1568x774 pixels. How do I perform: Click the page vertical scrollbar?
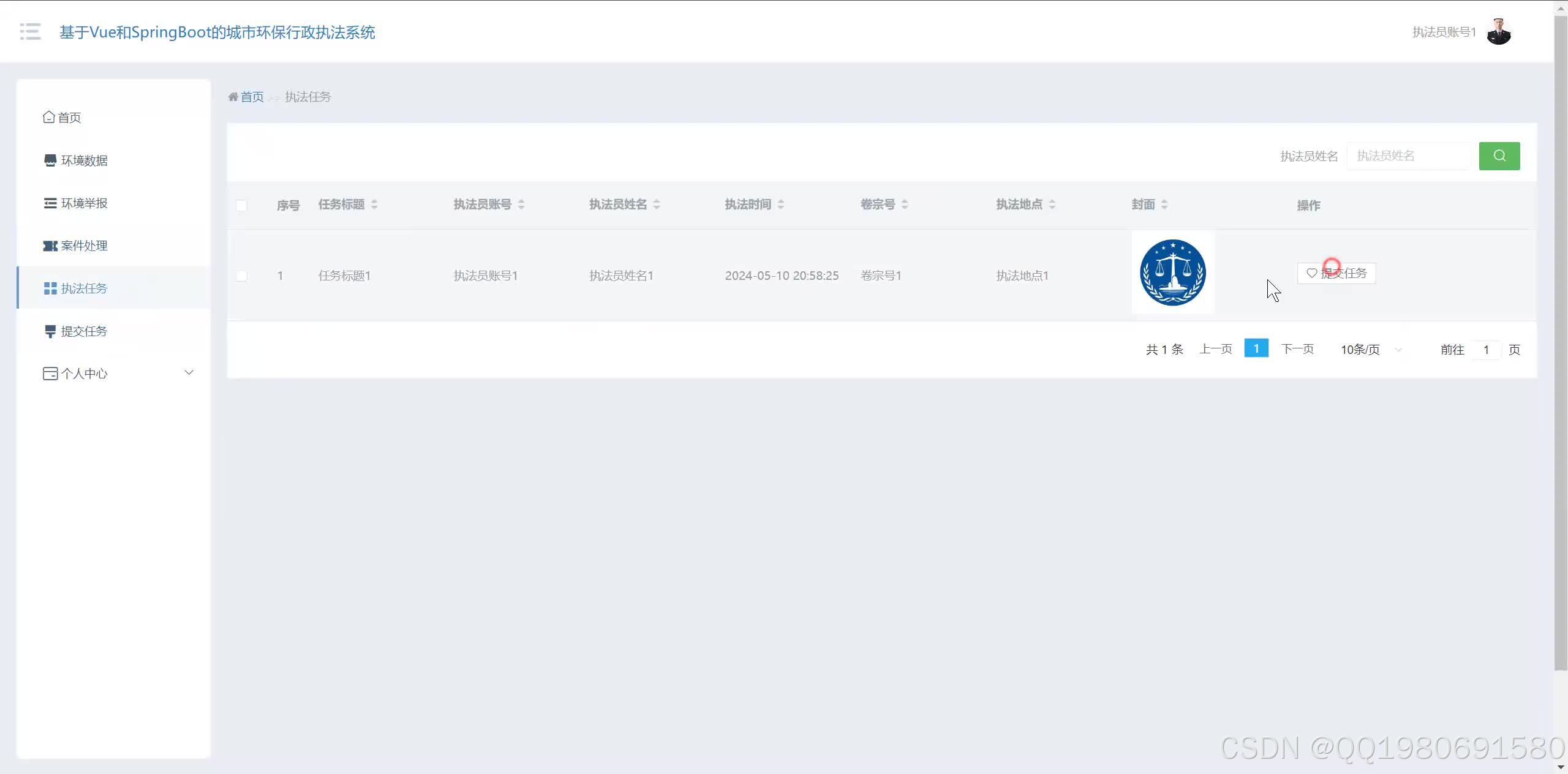point(1560,343)
